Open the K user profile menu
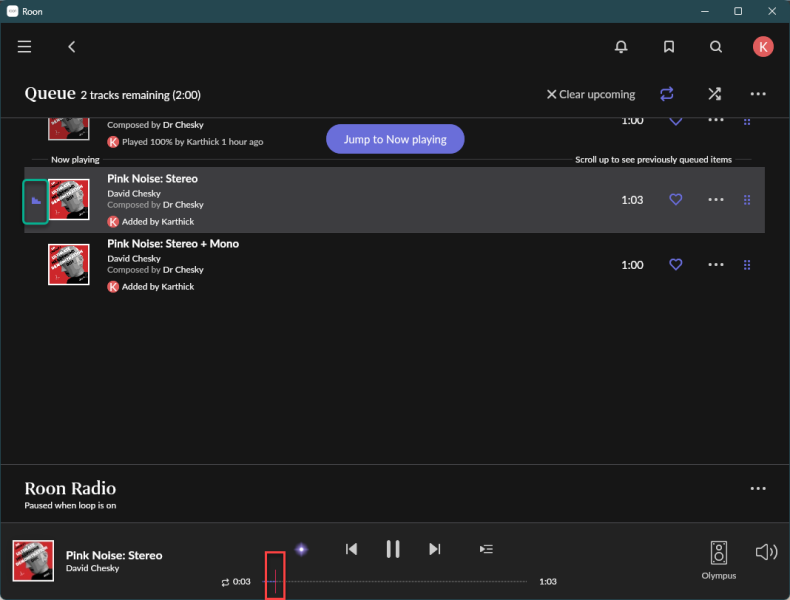Image resolution: width=790 pixels, height=600 pixels. click(763, 47)
